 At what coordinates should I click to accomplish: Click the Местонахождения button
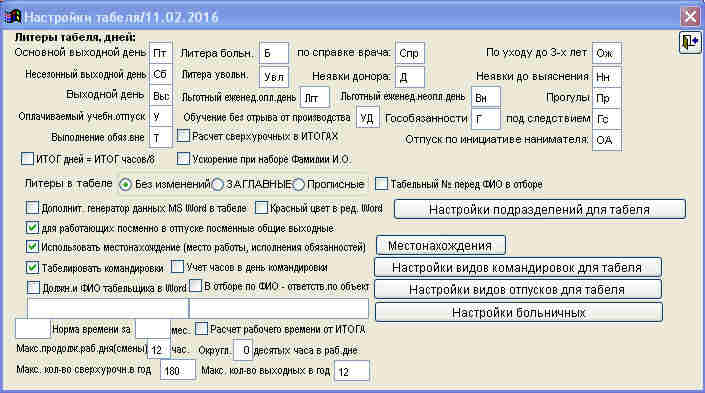(x=440, y=246)
